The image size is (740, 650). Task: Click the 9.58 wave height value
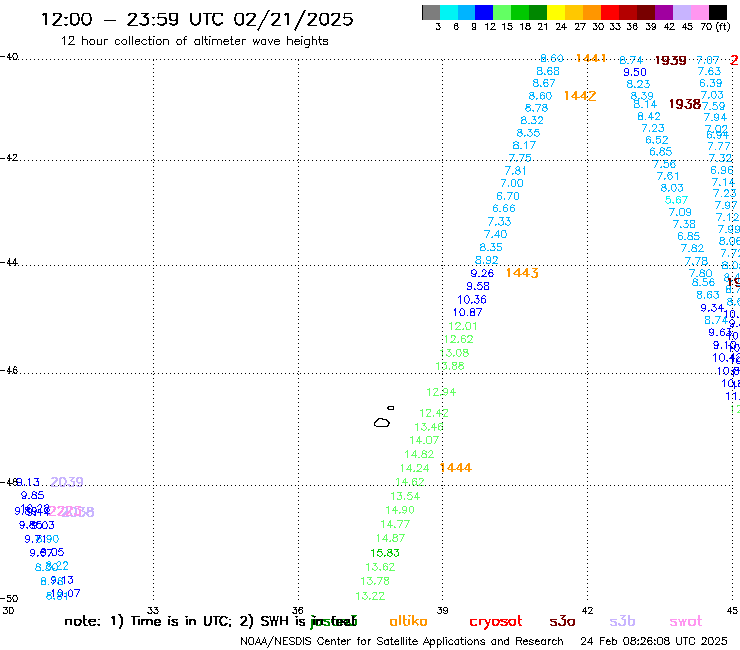478,286
